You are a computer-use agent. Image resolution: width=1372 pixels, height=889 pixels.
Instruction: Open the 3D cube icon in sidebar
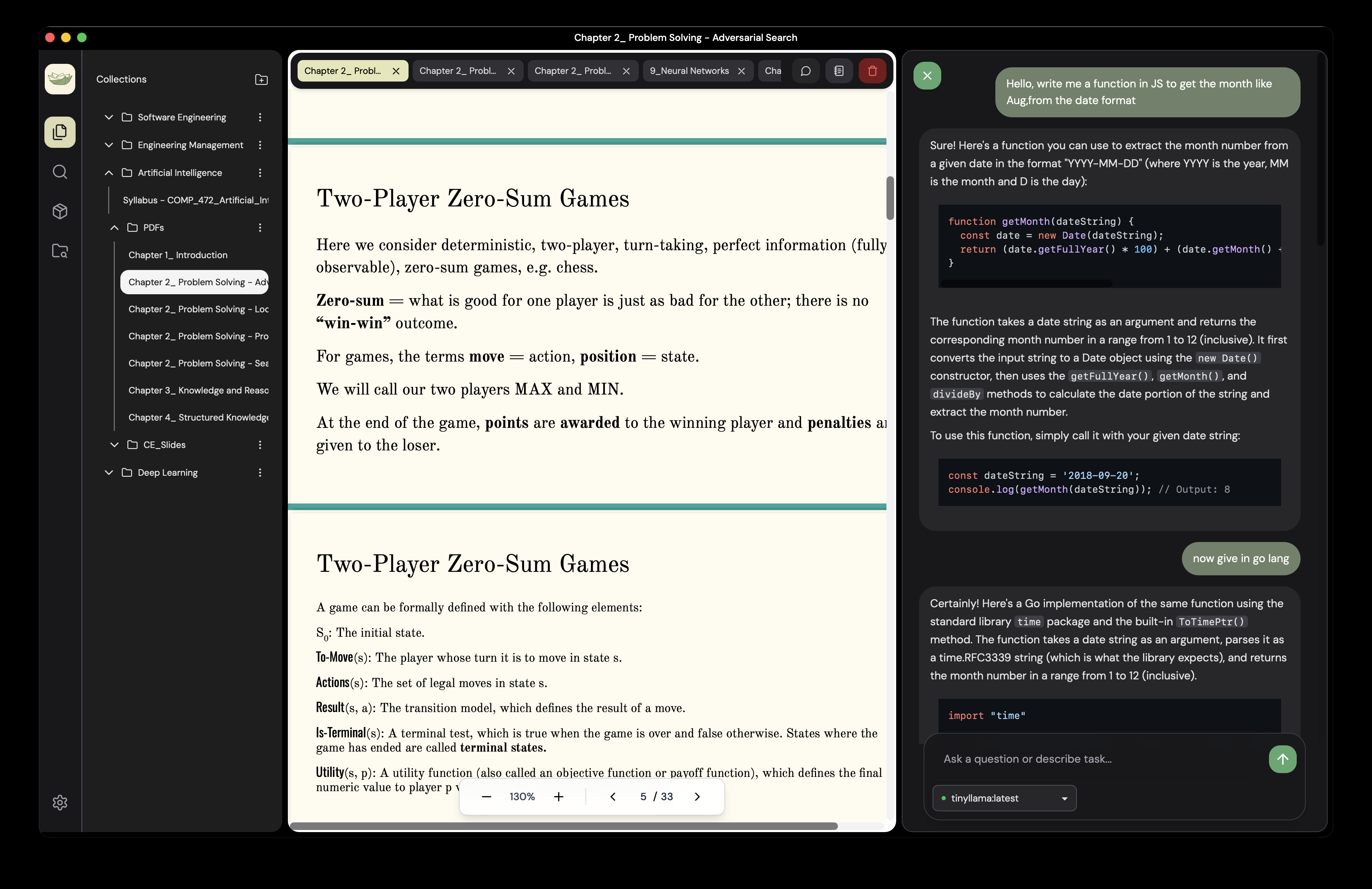click(x=60, y=211)
